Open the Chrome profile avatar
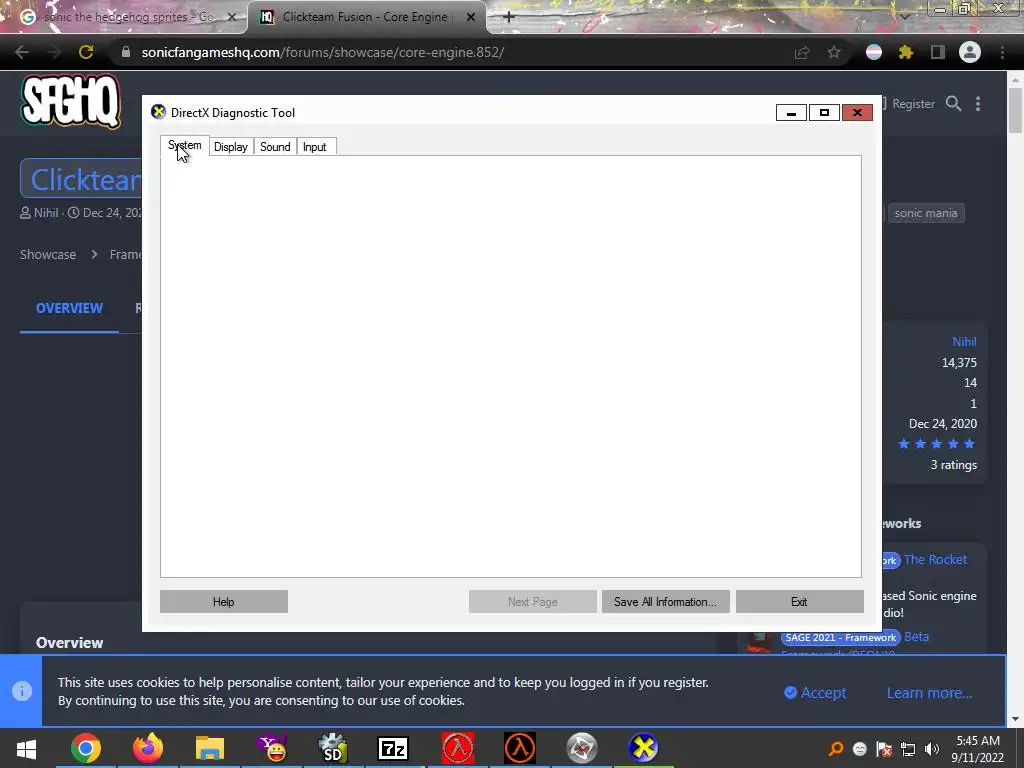This screenshot has width=1024, height=768. 970,52
